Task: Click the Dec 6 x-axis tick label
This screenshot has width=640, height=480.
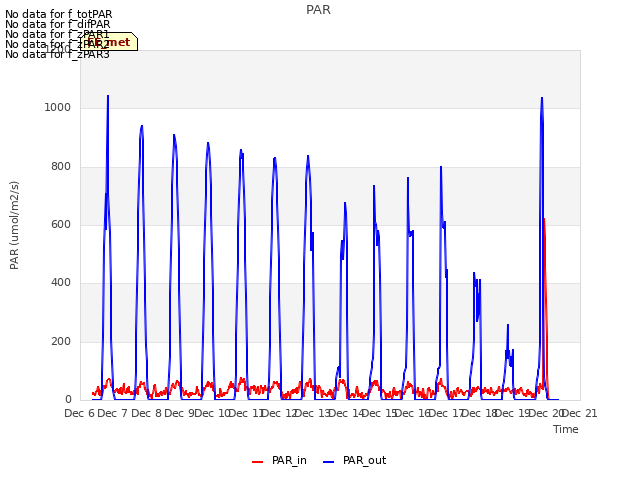Action: coord(80,413)
